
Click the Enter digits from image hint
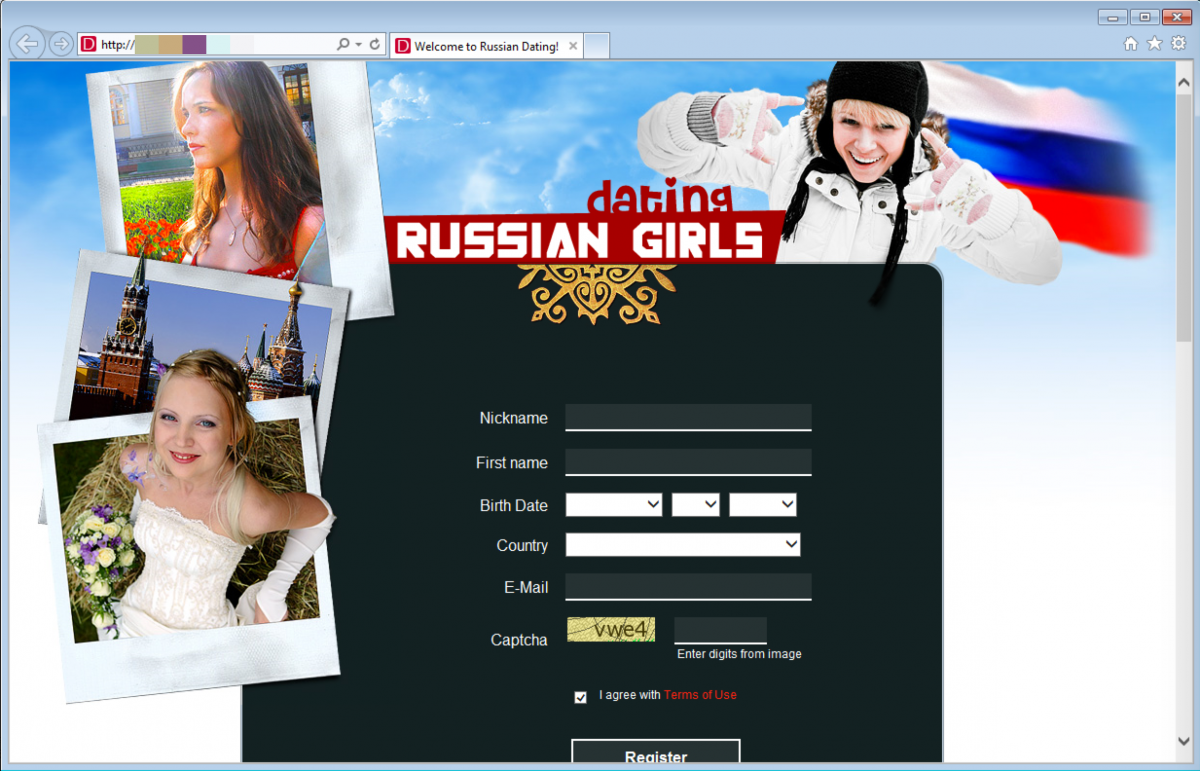click(739, 654)
